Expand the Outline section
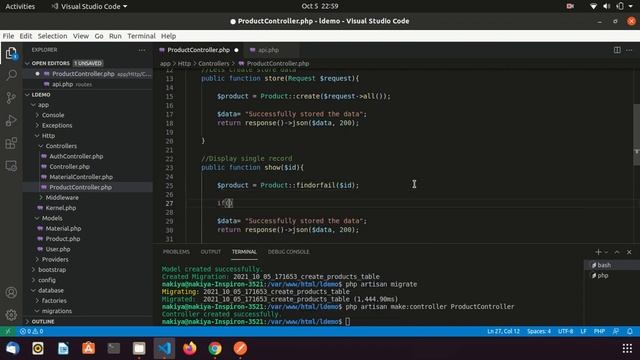 pyautogui.click(x=27, y=322)
